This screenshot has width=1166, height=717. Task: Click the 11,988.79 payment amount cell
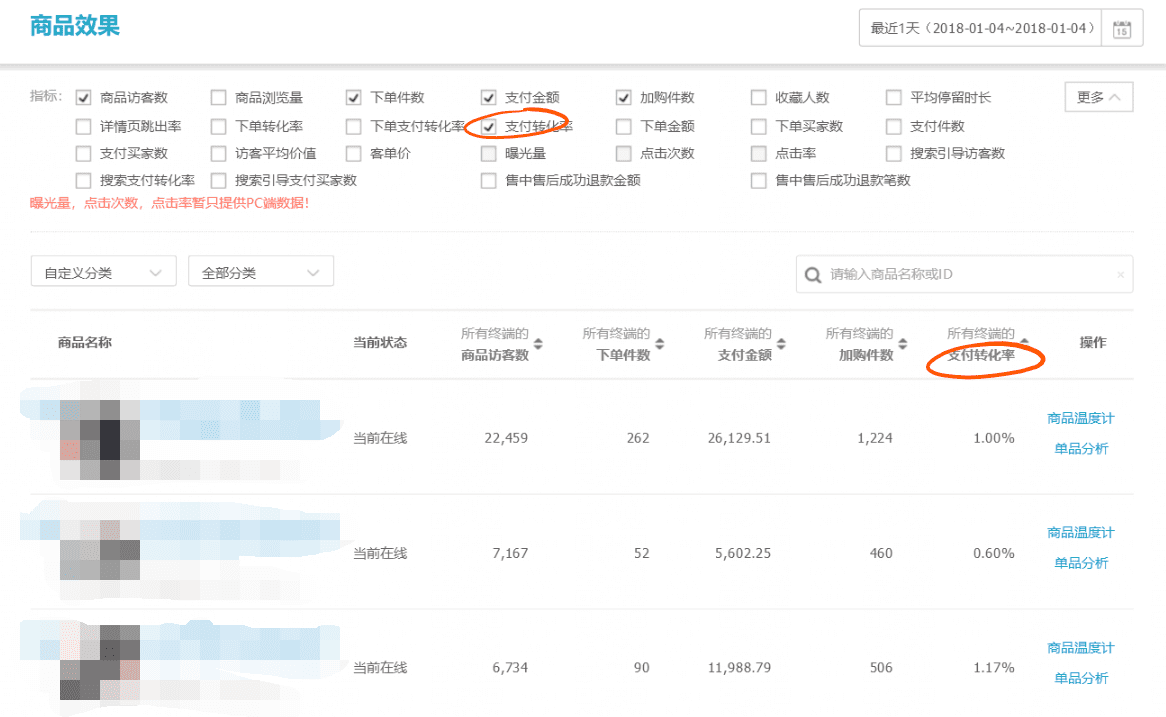739,668
